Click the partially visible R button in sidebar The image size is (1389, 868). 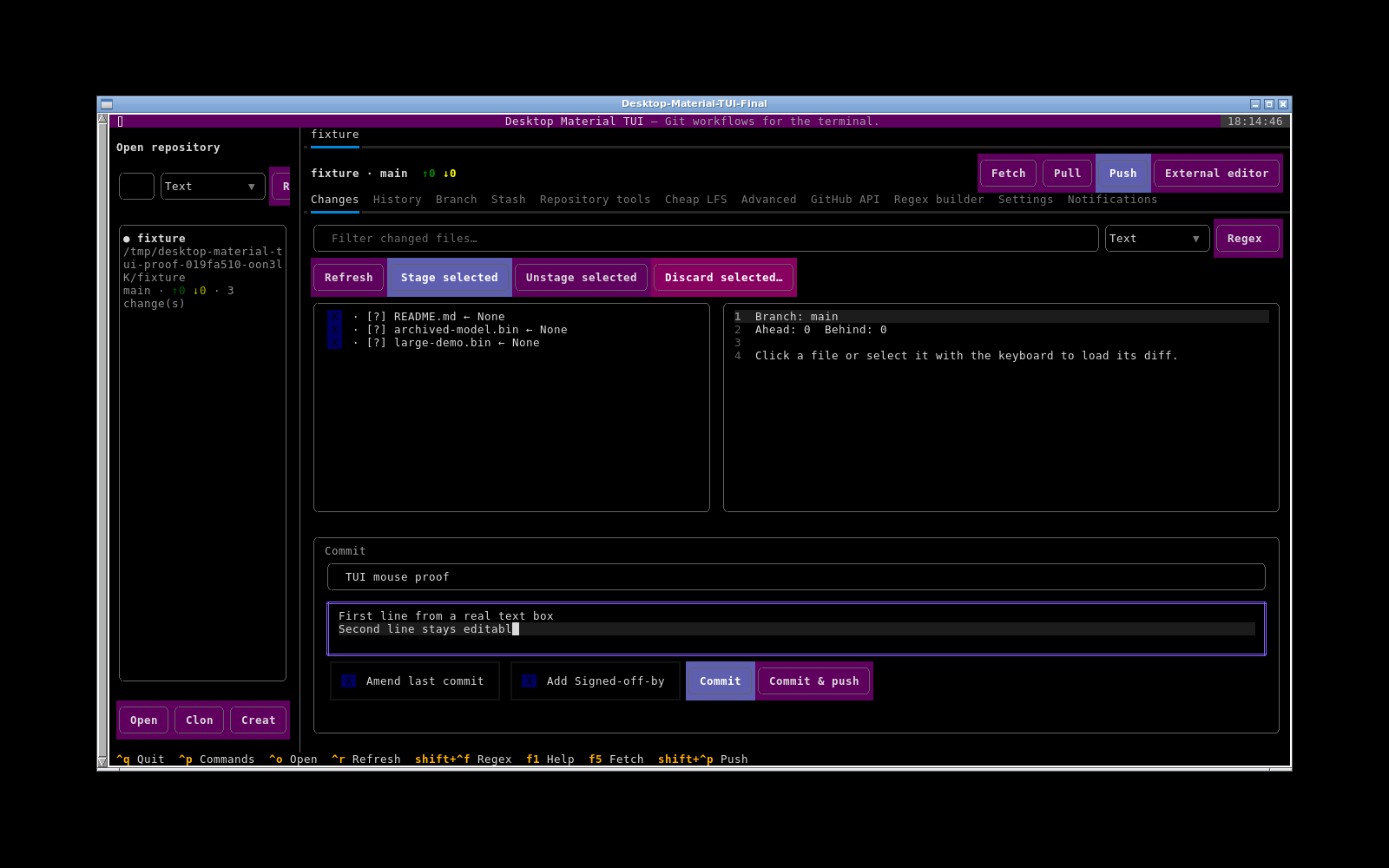point(281,187)
